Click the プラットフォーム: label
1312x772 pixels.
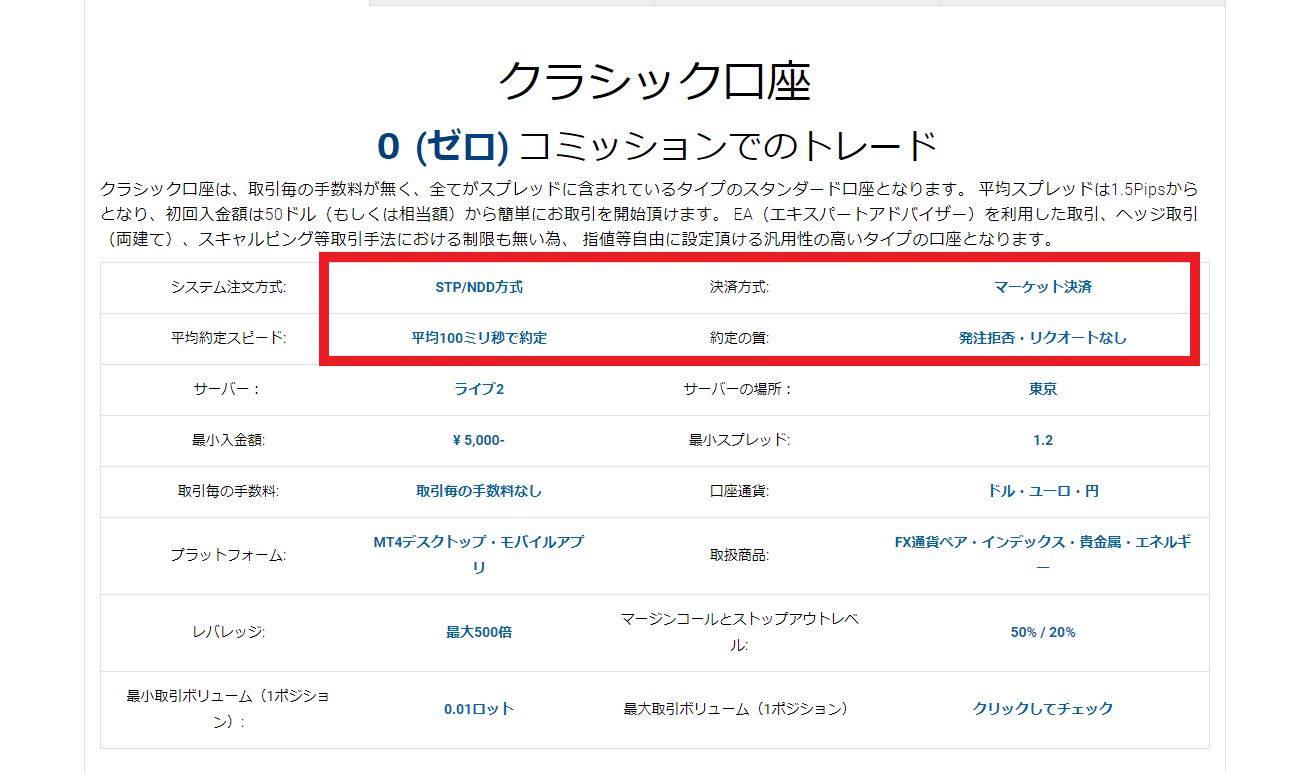click(228, 555)
